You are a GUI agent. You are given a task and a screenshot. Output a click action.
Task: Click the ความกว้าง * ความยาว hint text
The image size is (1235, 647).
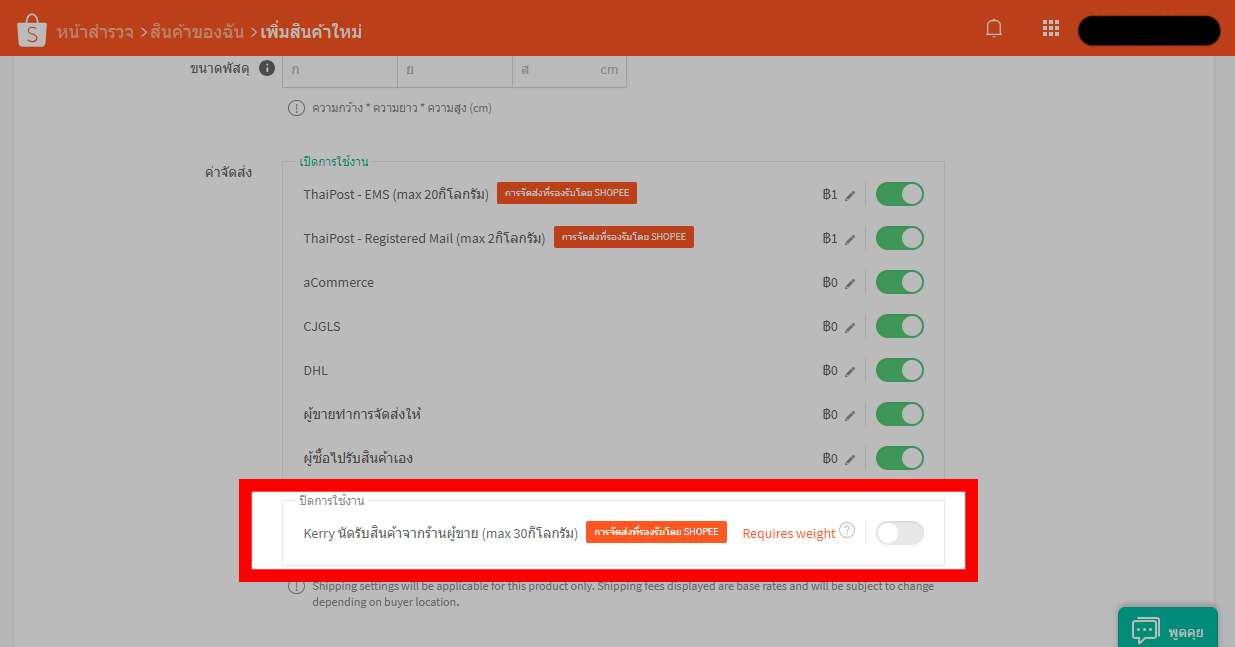coord(402,108)
